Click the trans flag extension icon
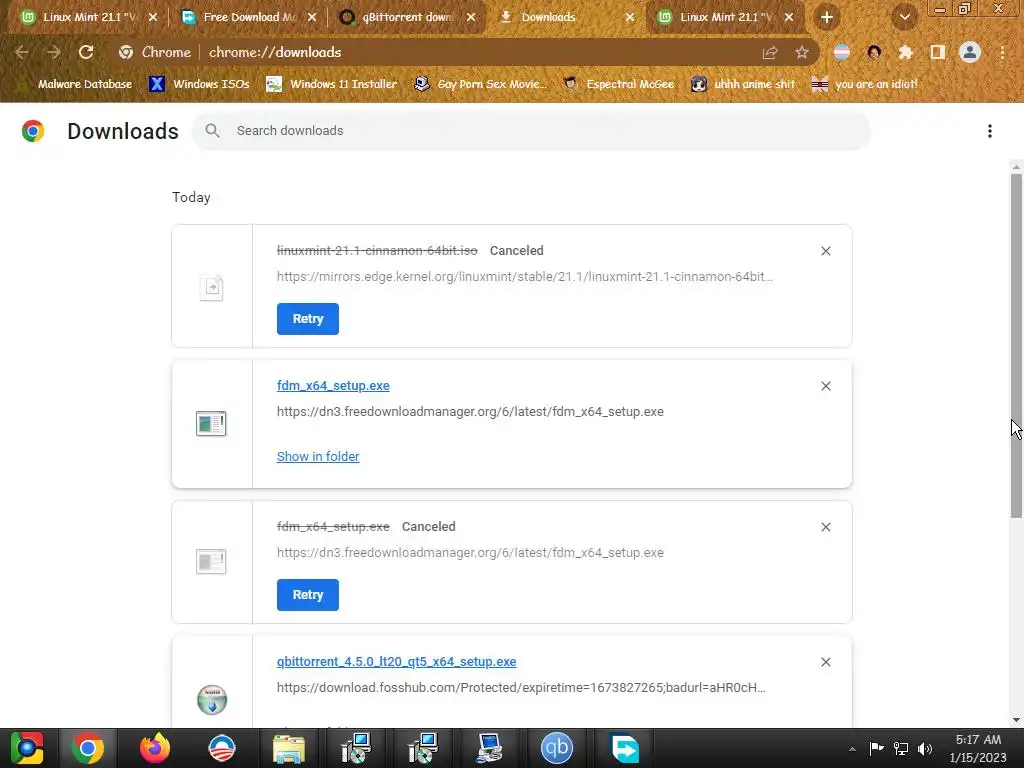 [842, 52]
